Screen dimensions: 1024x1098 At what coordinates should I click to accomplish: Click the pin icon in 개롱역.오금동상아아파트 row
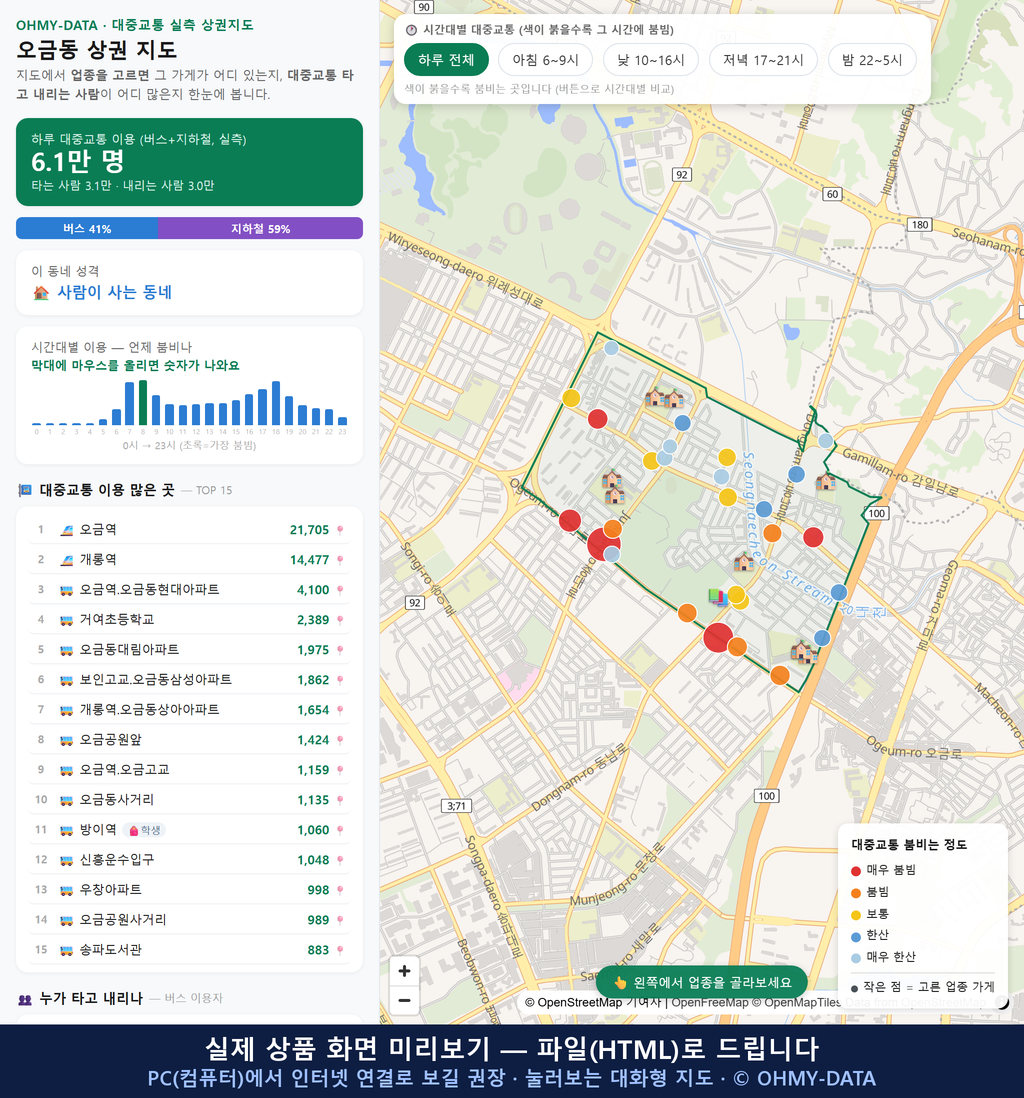(x=340, y=710)
